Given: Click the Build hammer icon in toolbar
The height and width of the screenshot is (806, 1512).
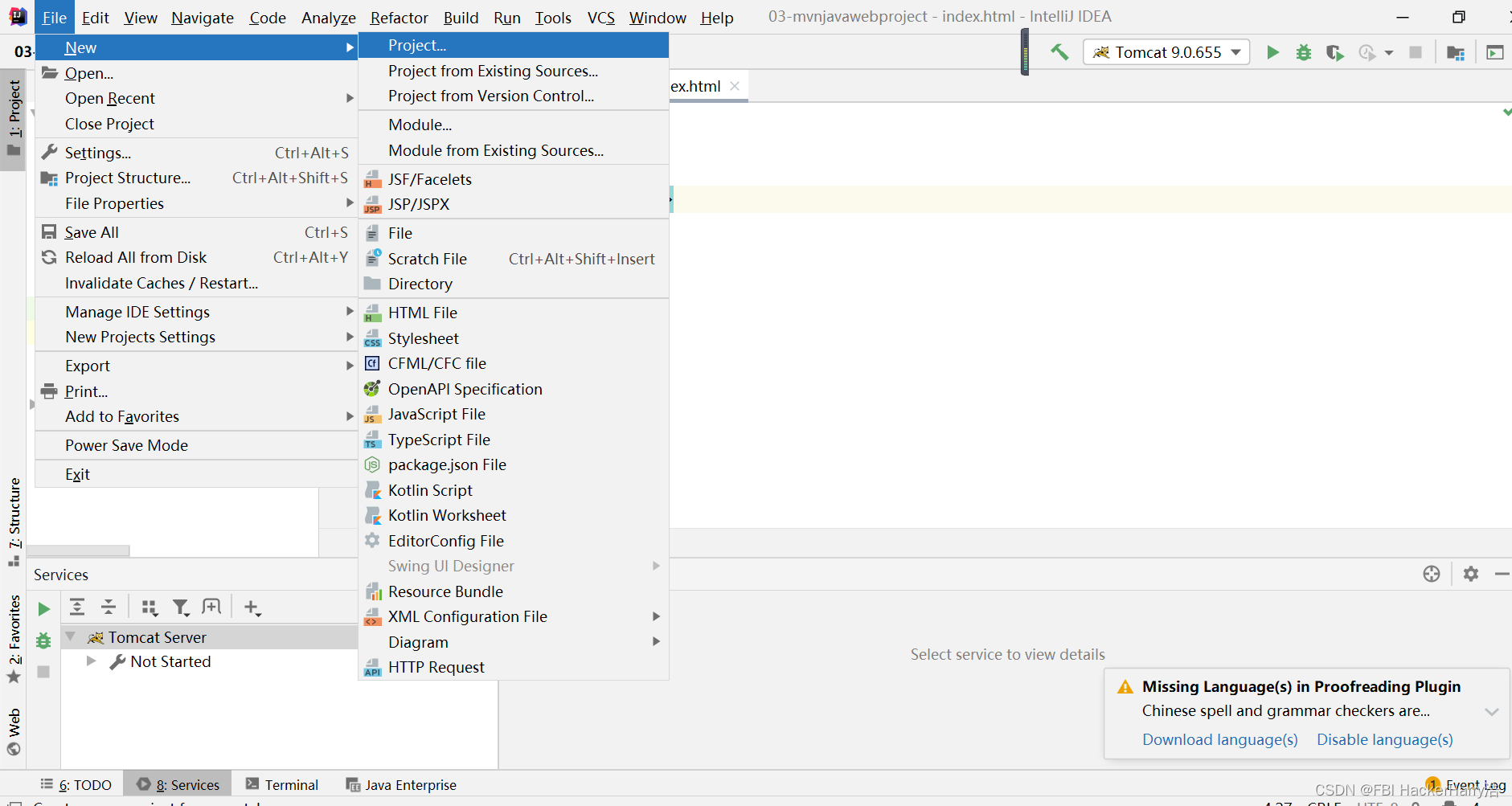Looking at the screenshot, I should tap(1059, 52).
